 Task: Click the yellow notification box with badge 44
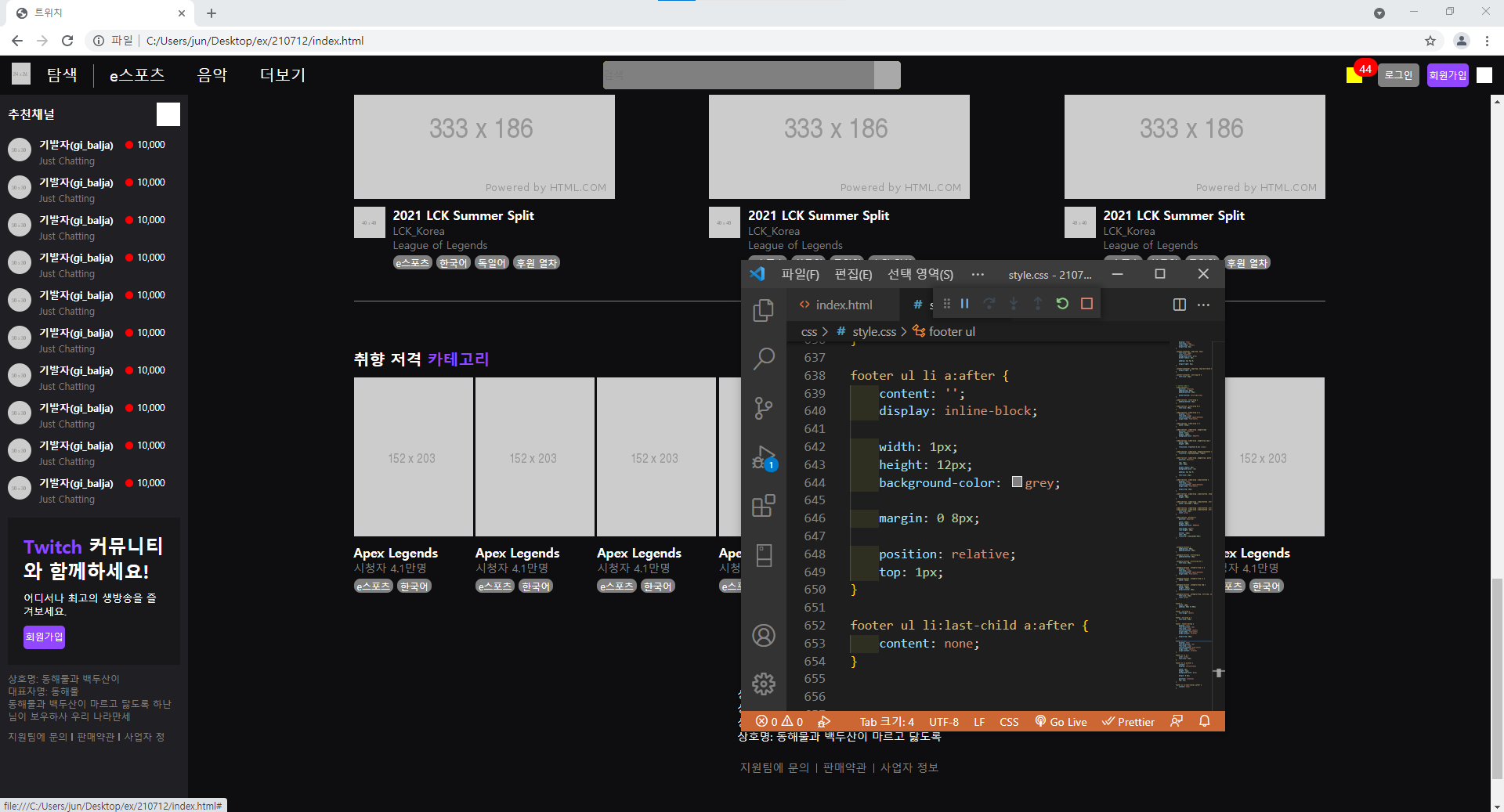tap(1354, 75)
